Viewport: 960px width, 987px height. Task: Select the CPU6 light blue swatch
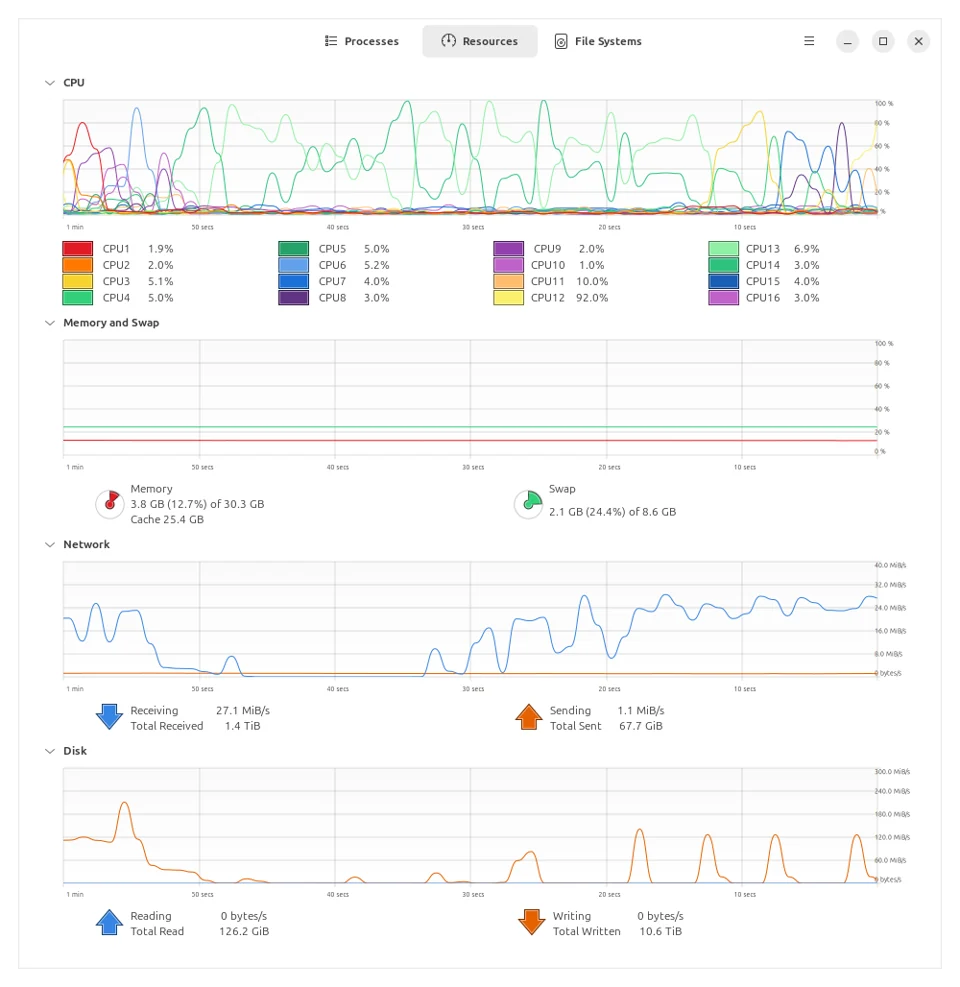point(293,265)
